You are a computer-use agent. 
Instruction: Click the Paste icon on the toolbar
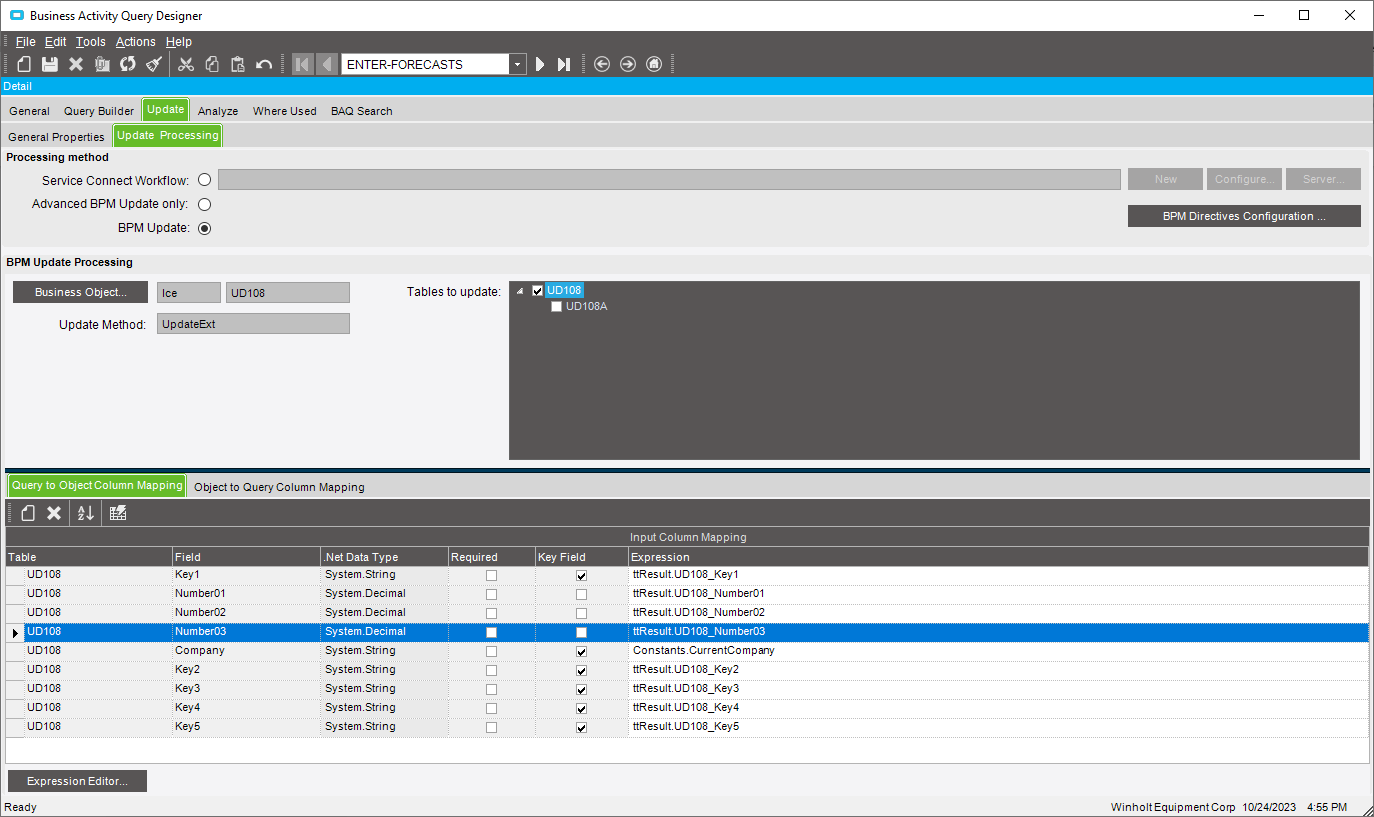pyautogui.click(x=238, y=63)
